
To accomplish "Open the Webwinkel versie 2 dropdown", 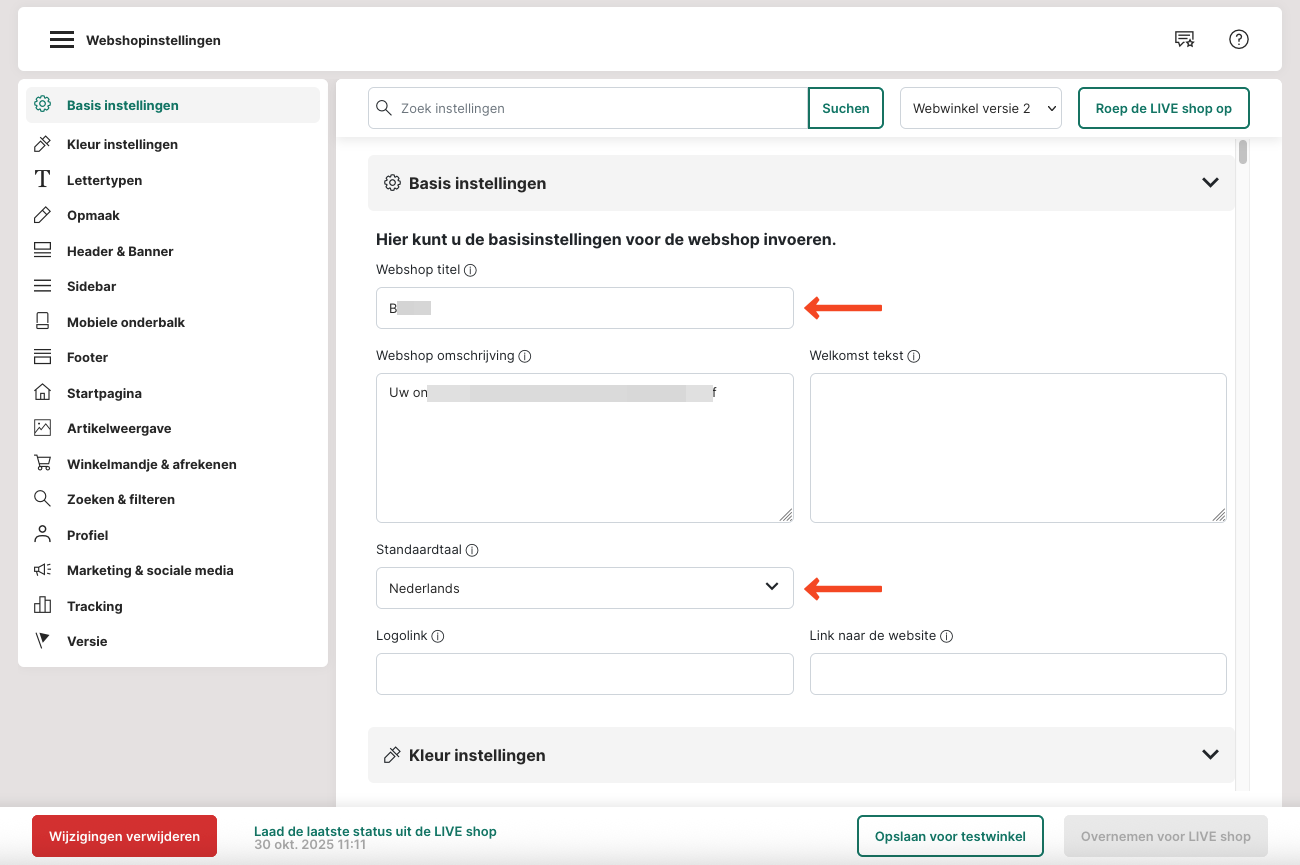I will (x=980, y=108).
